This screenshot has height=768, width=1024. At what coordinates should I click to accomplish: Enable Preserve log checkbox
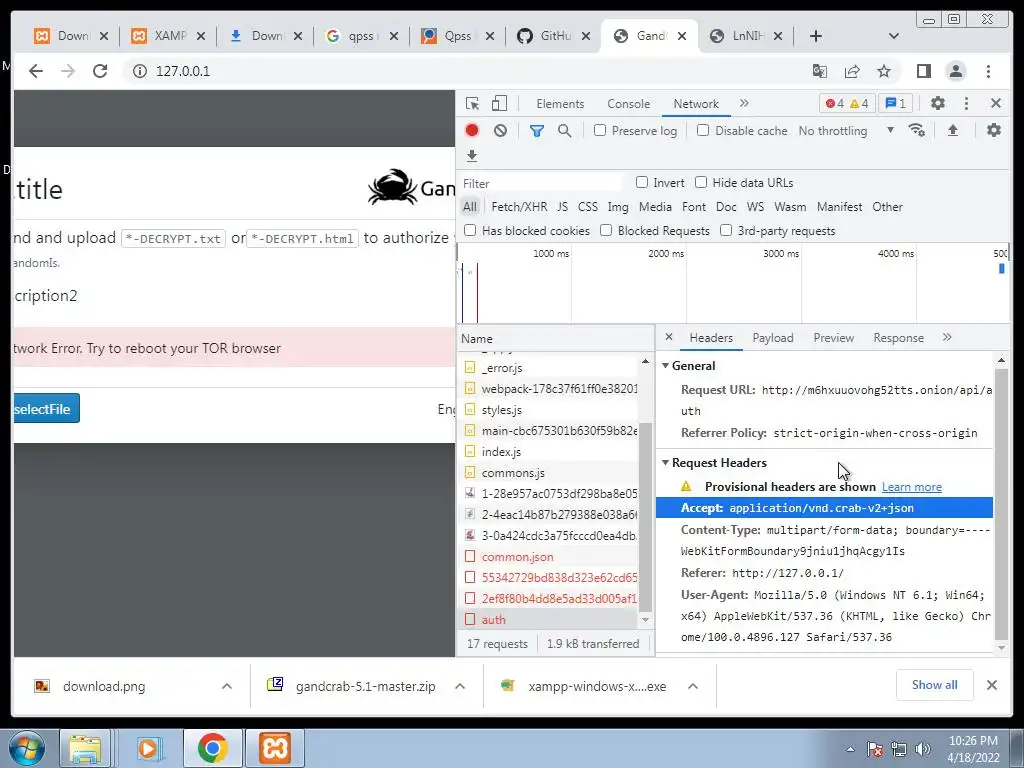[600, 130]
